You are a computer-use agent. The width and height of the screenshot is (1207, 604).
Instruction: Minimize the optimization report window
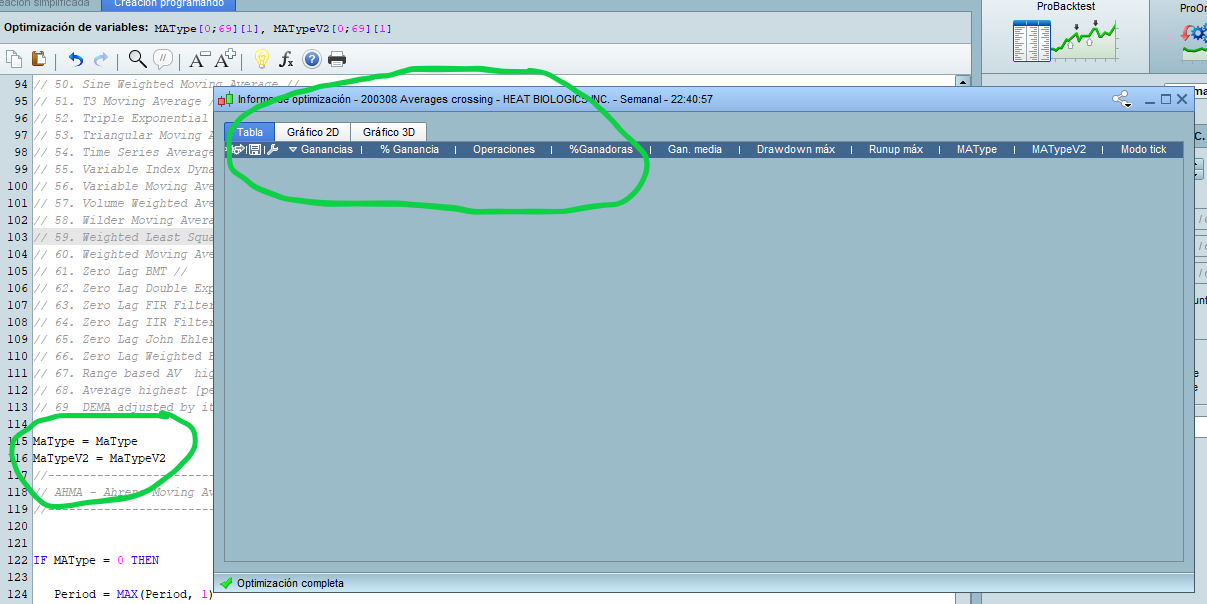point(1150,100)
